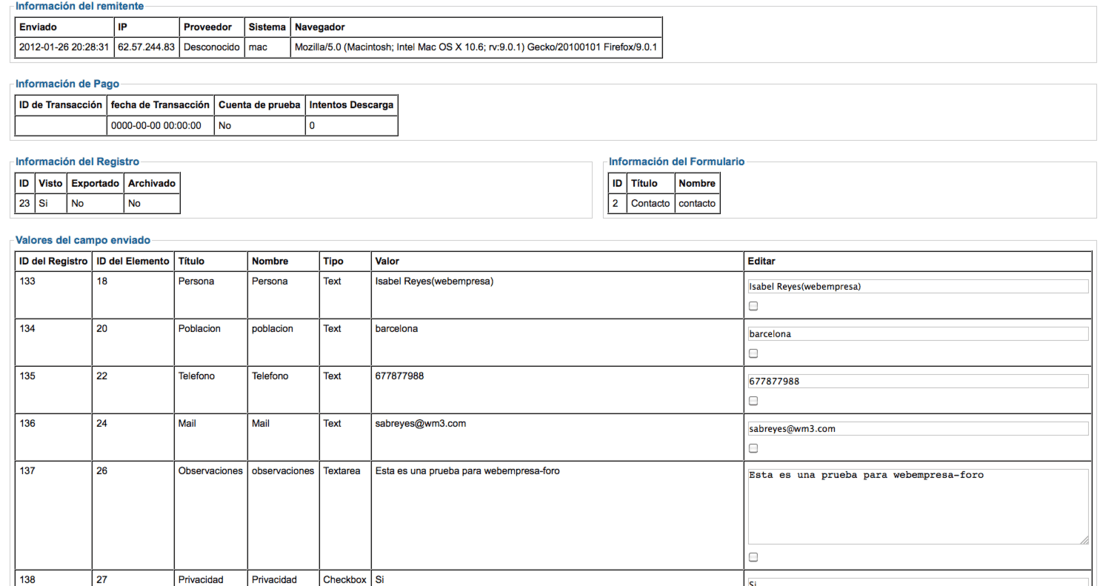Click the ID del Registro cell 137

[x=27, y=471]
